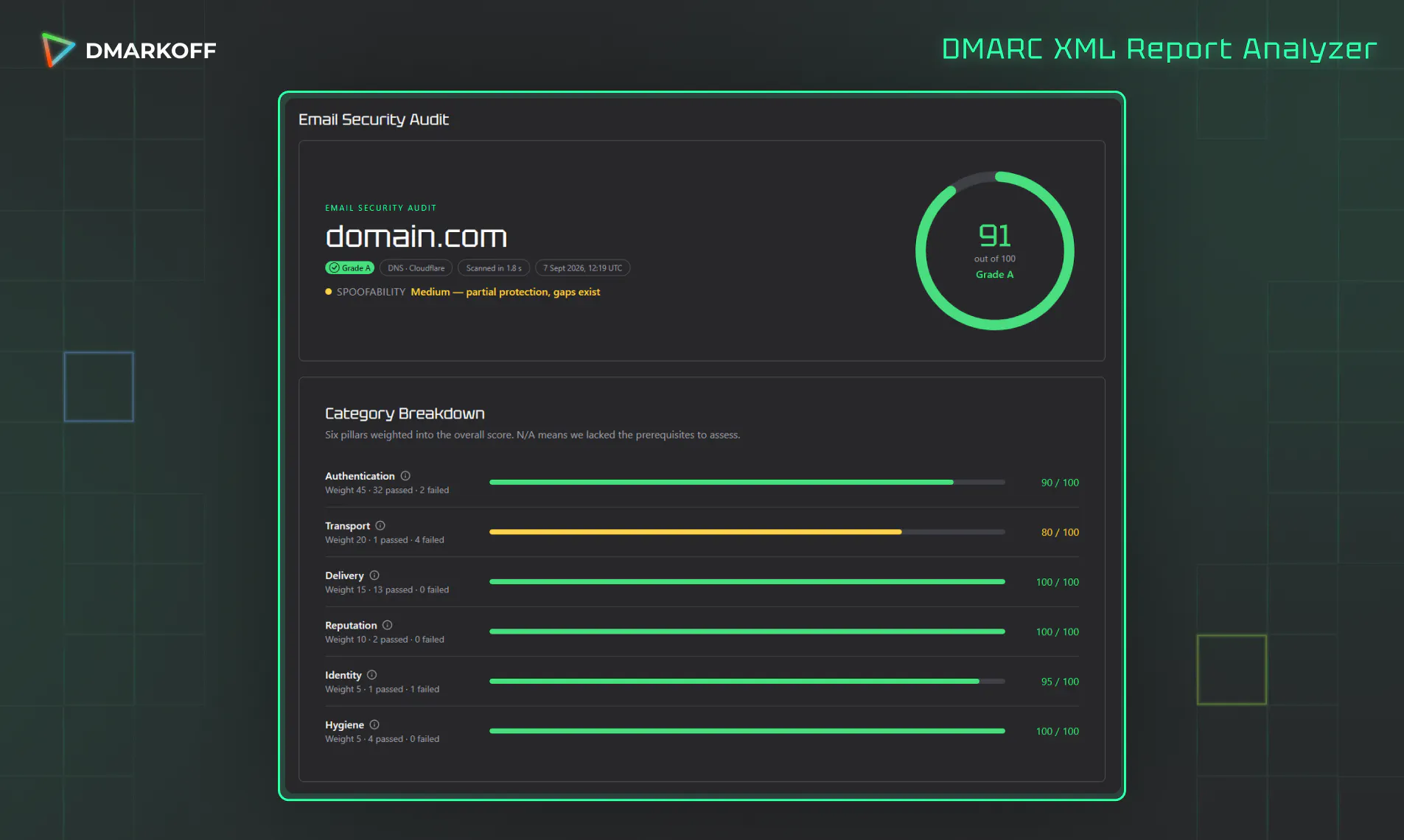Viewport: 1404px width, 840px height.
Task: Click 'Weight 5 · 4 passed · 0 failed'
Action: (382, 739)
